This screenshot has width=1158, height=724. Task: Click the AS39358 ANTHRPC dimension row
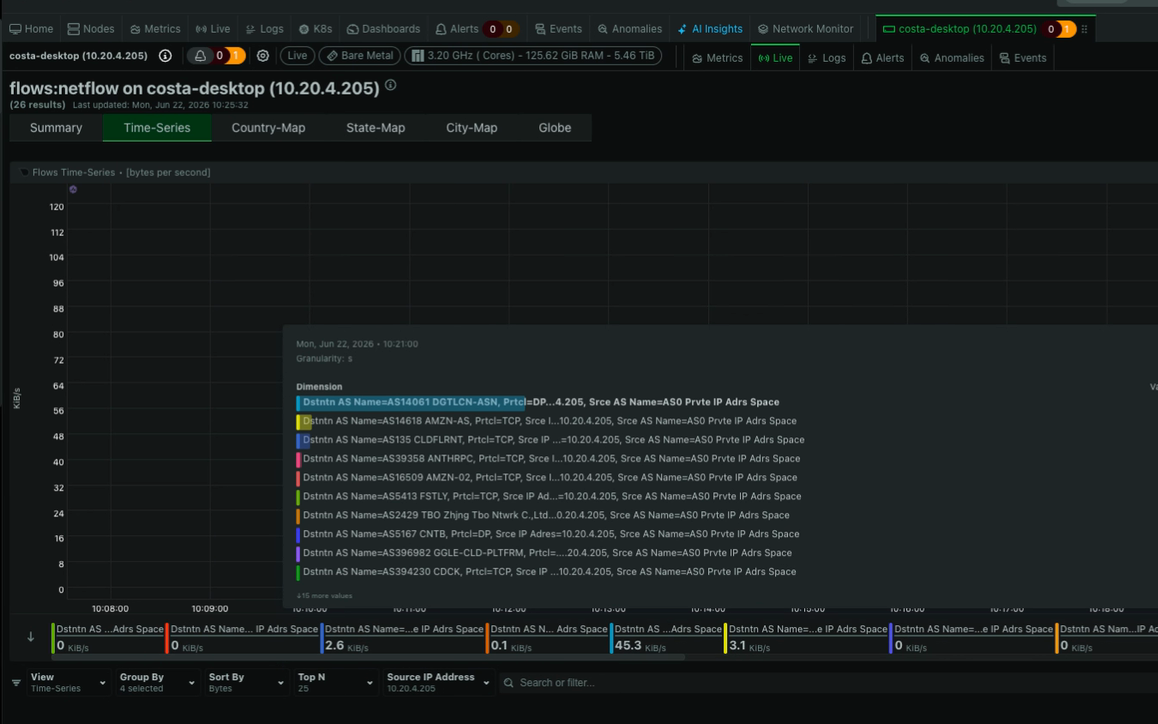point(548,459)
